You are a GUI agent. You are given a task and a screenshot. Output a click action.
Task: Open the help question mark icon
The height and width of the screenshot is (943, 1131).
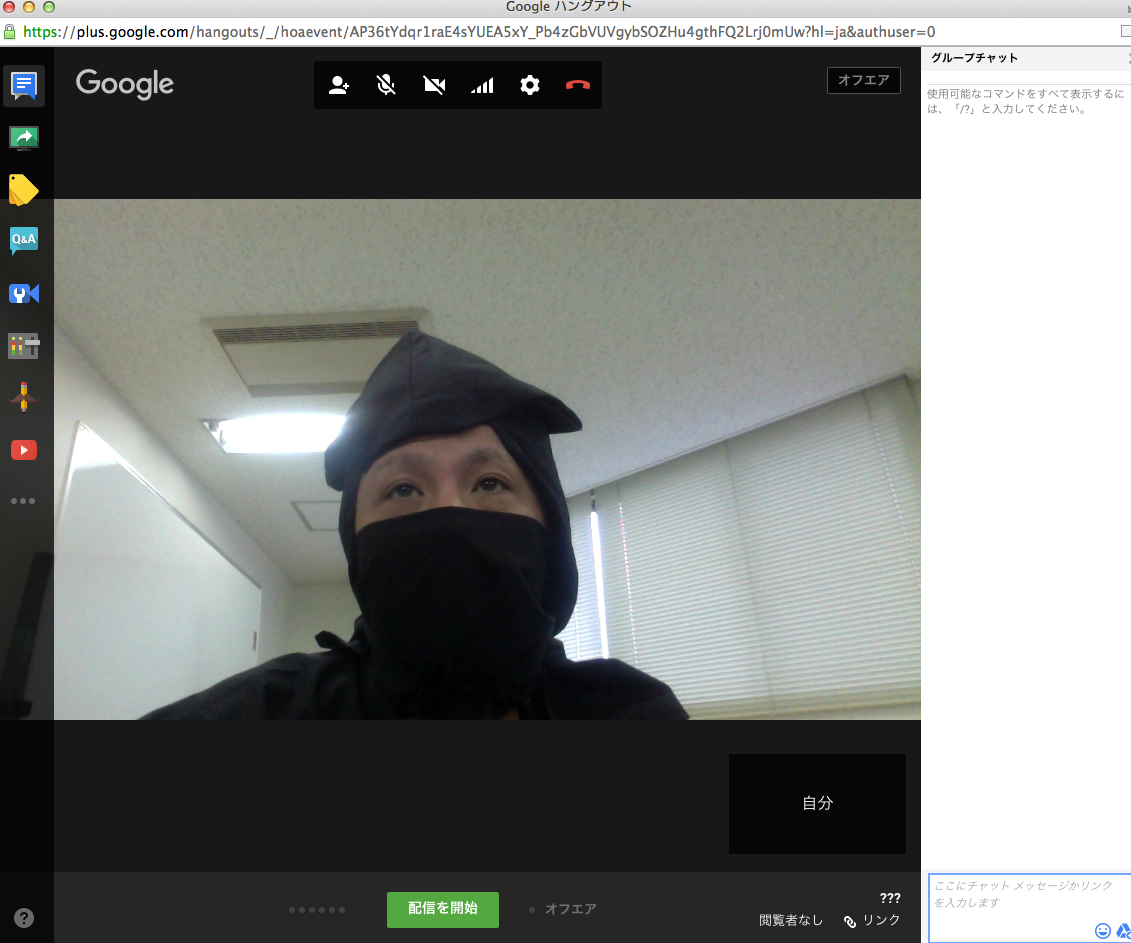(24, 918)
